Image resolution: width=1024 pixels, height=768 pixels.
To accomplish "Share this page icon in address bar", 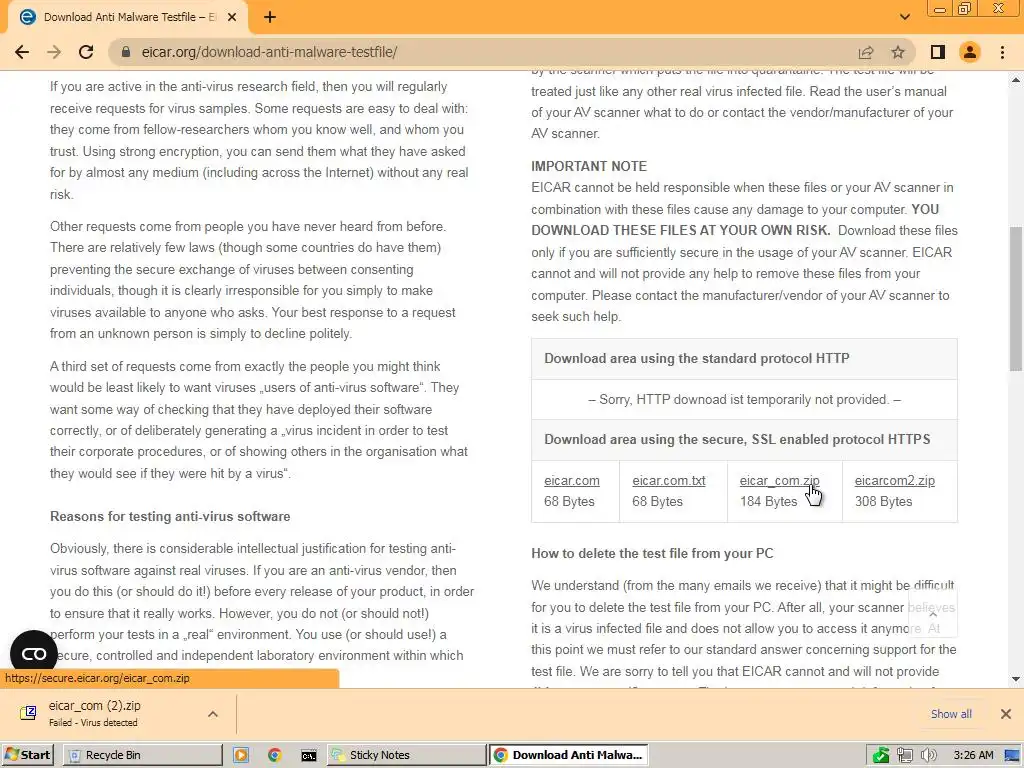I will tap(866, 52).
